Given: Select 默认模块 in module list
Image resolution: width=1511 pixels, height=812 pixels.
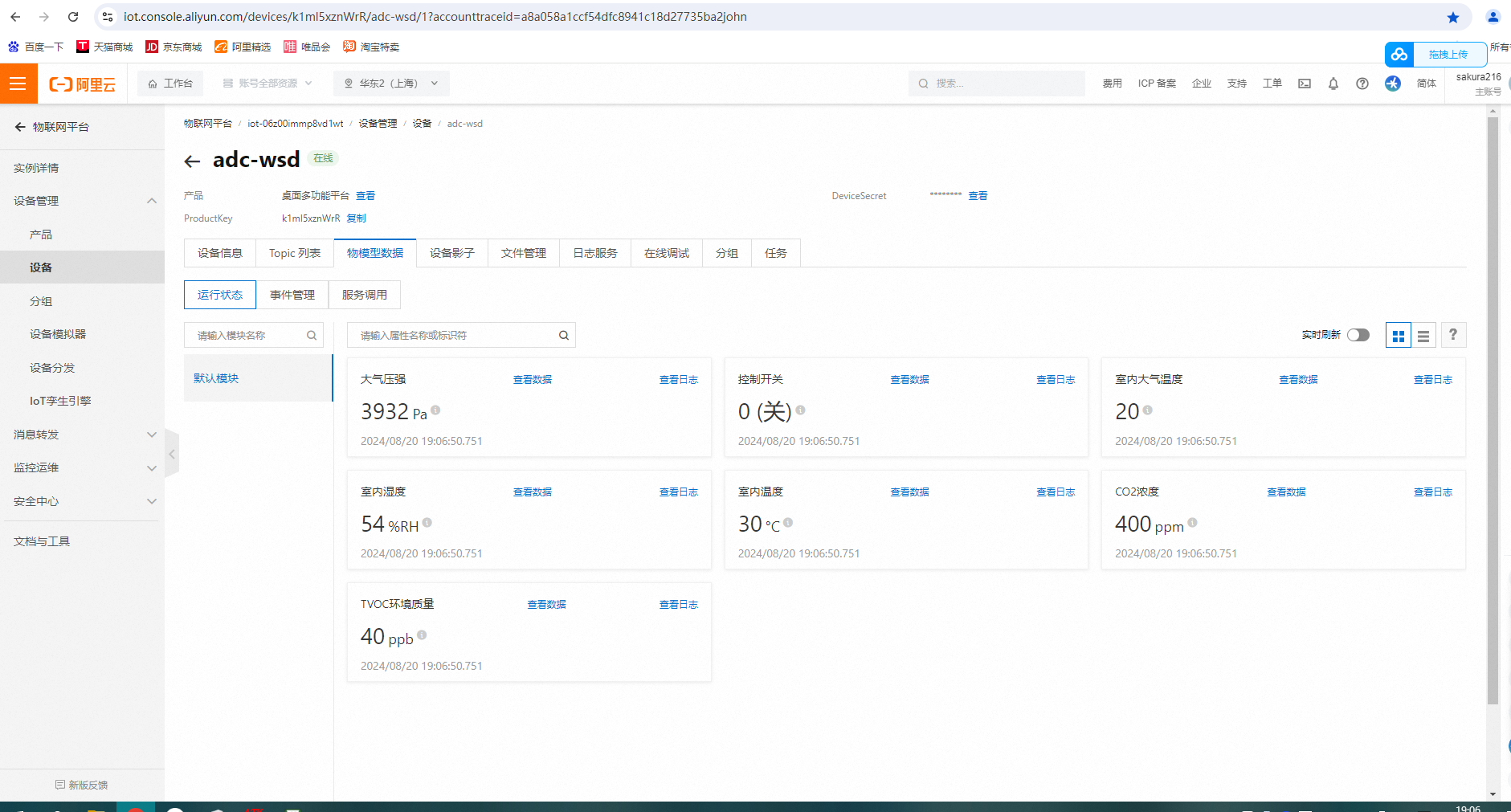Looking at the screenshot, I should [x=258, y=378].
